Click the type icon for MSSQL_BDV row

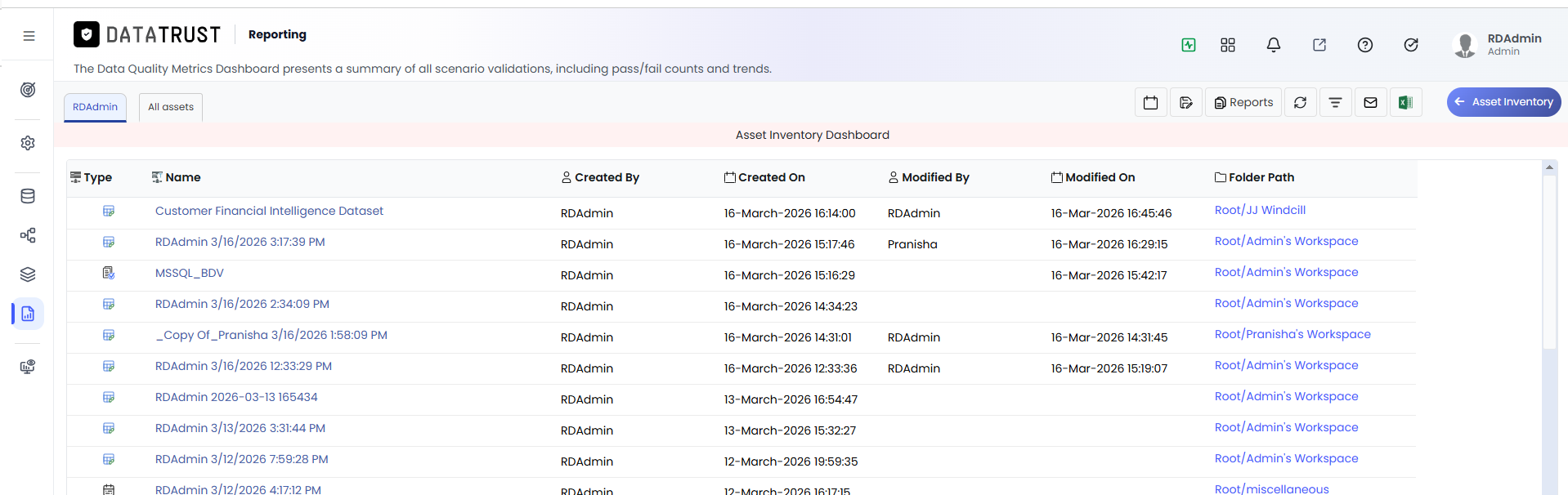(109, 273)
